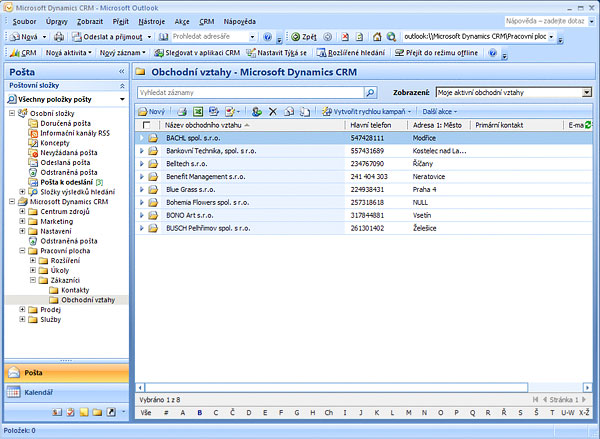Viewport: 600px width, 439px height.
Task: Click Sledovat v aplikaci CRM
Action: click(x=197, y=53)
